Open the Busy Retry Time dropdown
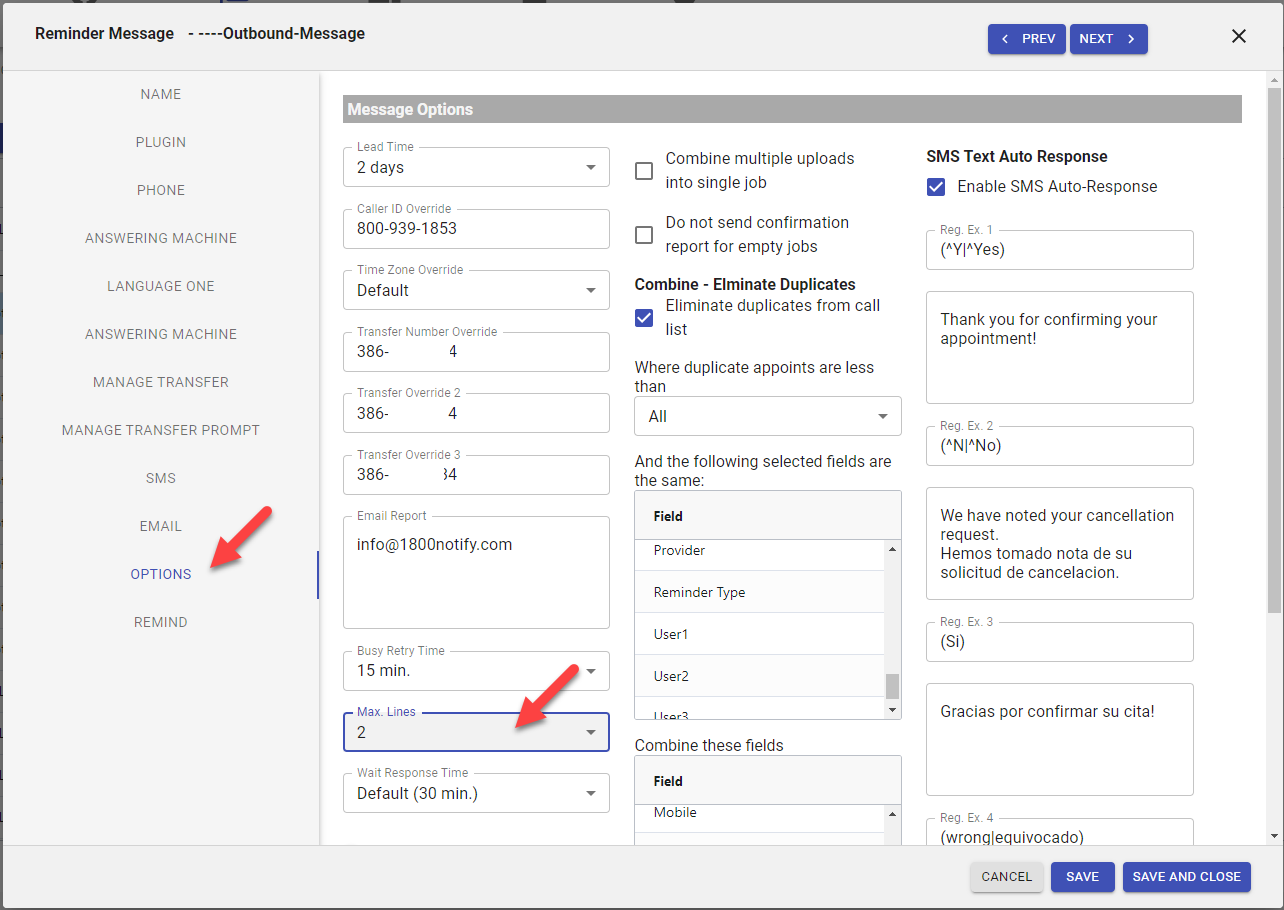Image resolution: width=1284 pixels, height=910 pixels. tap(476, 671)
